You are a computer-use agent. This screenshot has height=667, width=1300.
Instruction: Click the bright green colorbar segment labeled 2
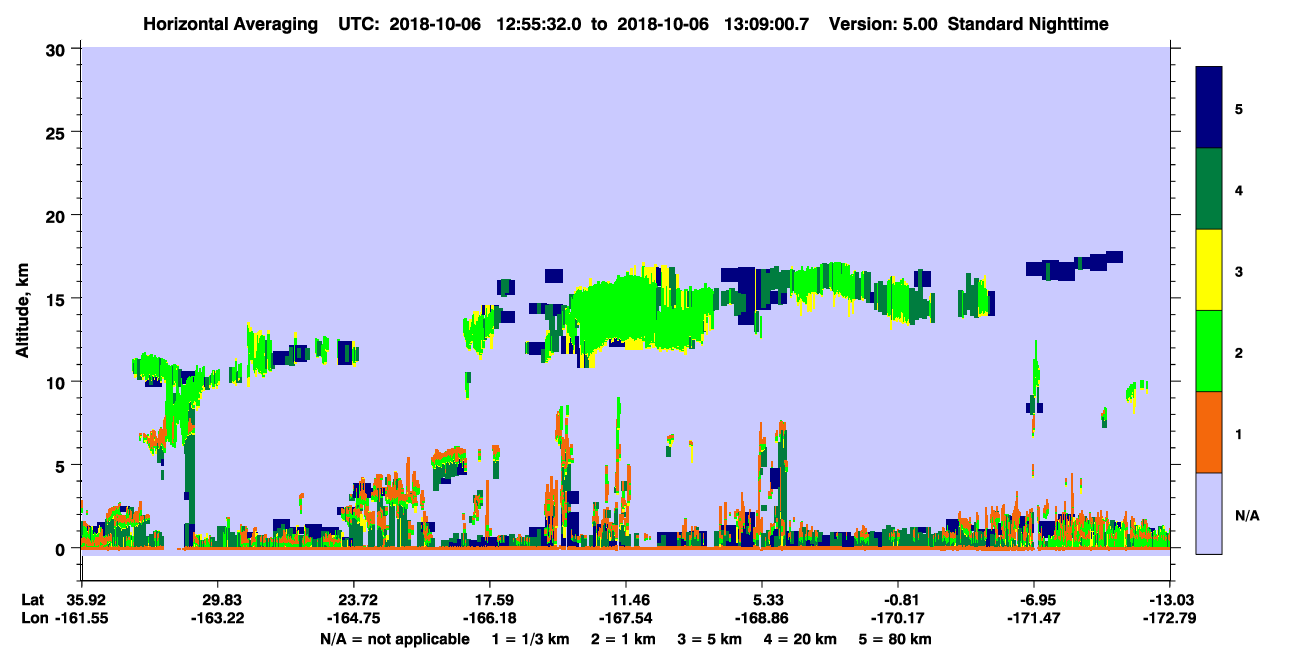1209,351
